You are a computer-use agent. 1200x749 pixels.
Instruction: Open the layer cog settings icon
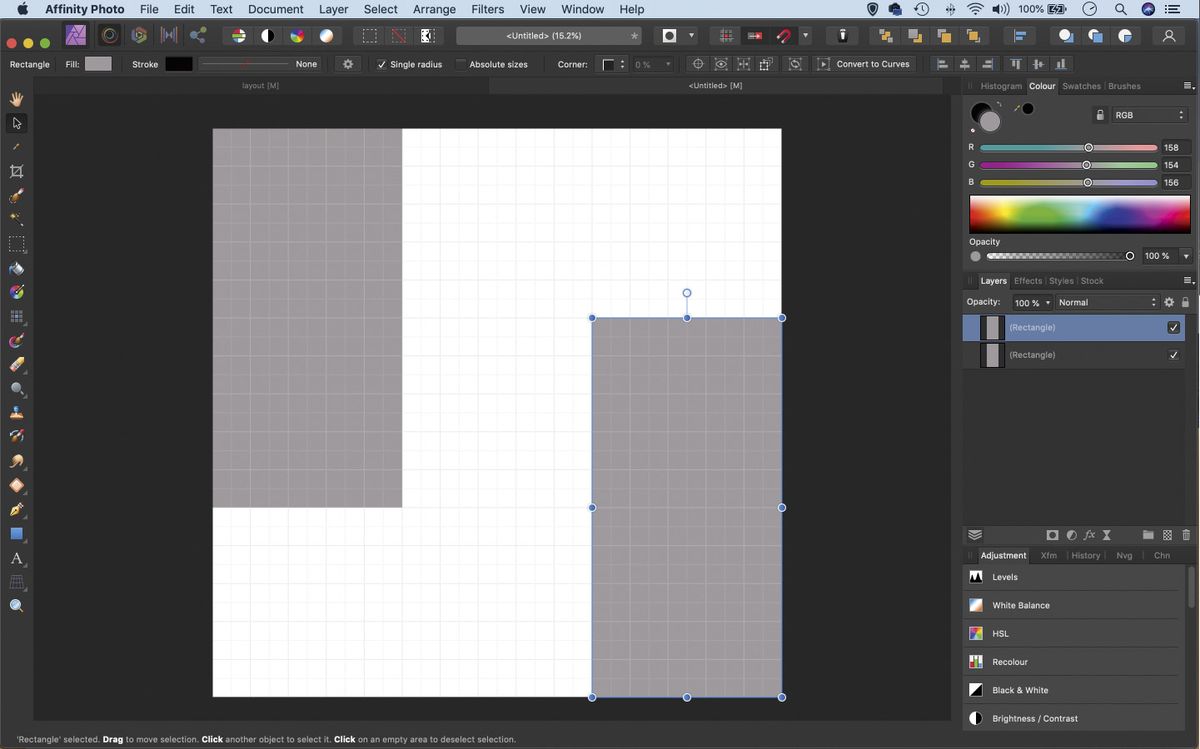pyautogui.click(x=1169, y=302)
